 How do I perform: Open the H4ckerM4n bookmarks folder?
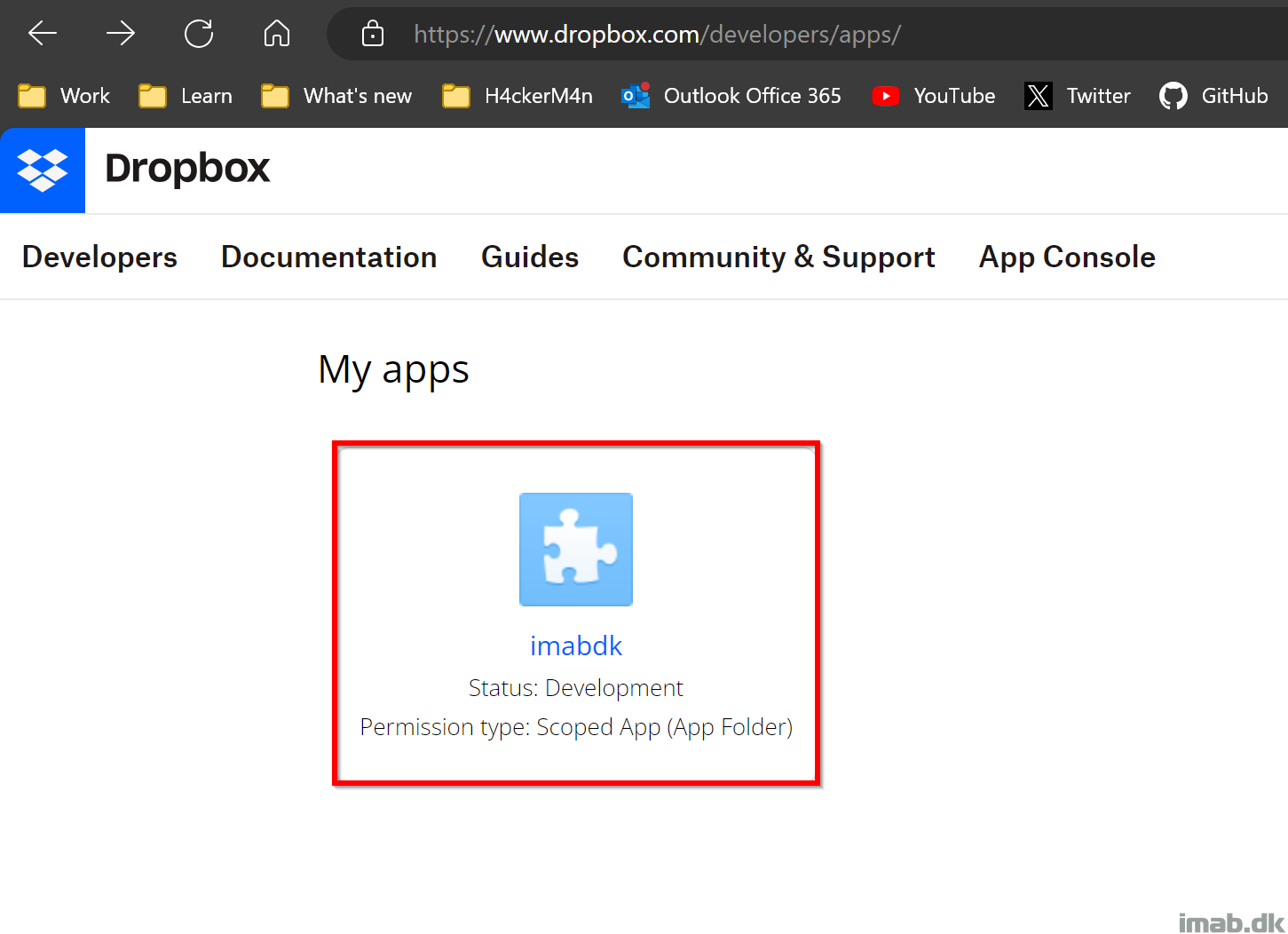tap(518, 96)
